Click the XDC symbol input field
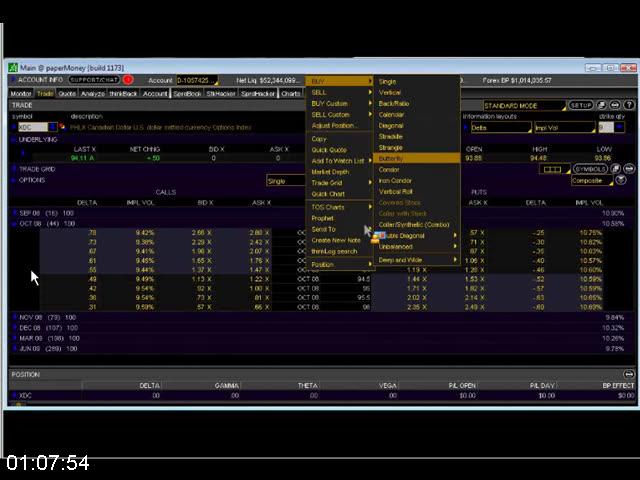Screen dimensions: 640x480 30,128
